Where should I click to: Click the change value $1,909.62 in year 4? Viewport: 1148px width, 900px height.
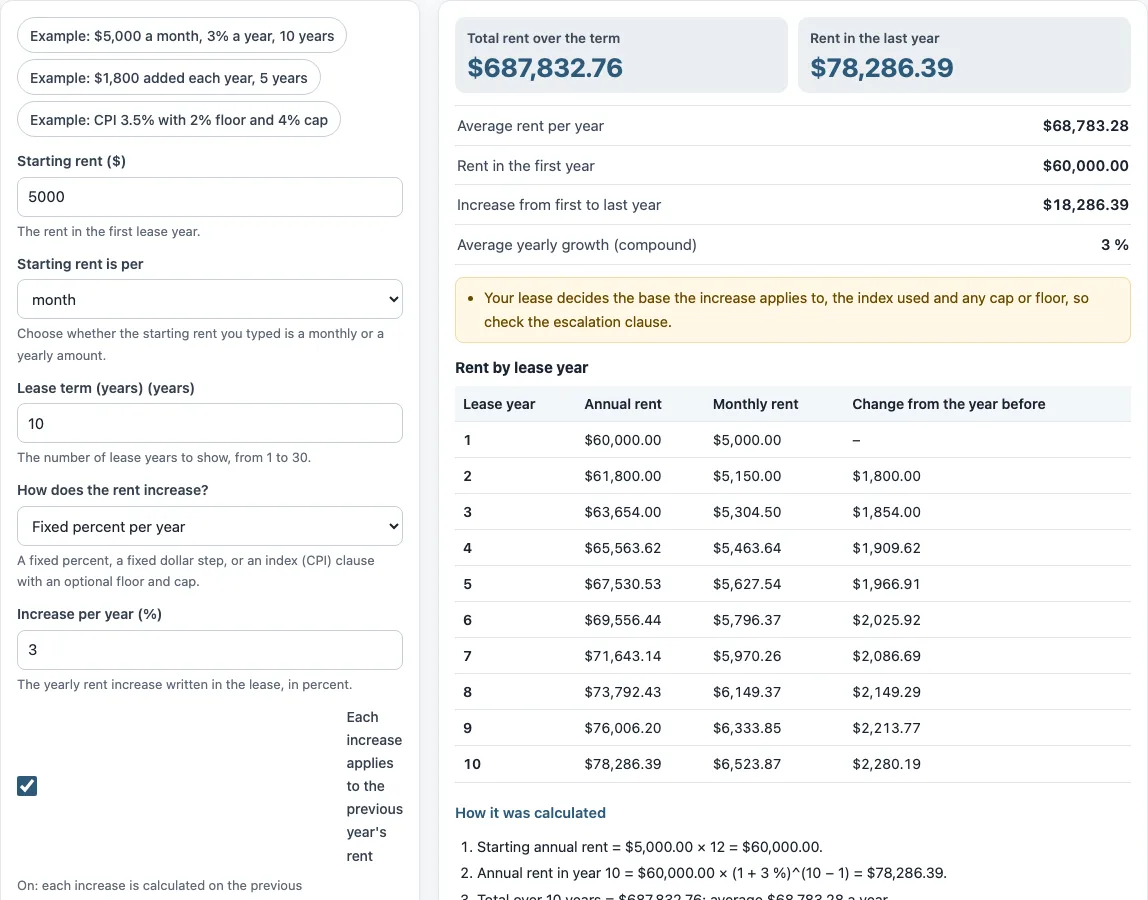(x=887, y=548)
